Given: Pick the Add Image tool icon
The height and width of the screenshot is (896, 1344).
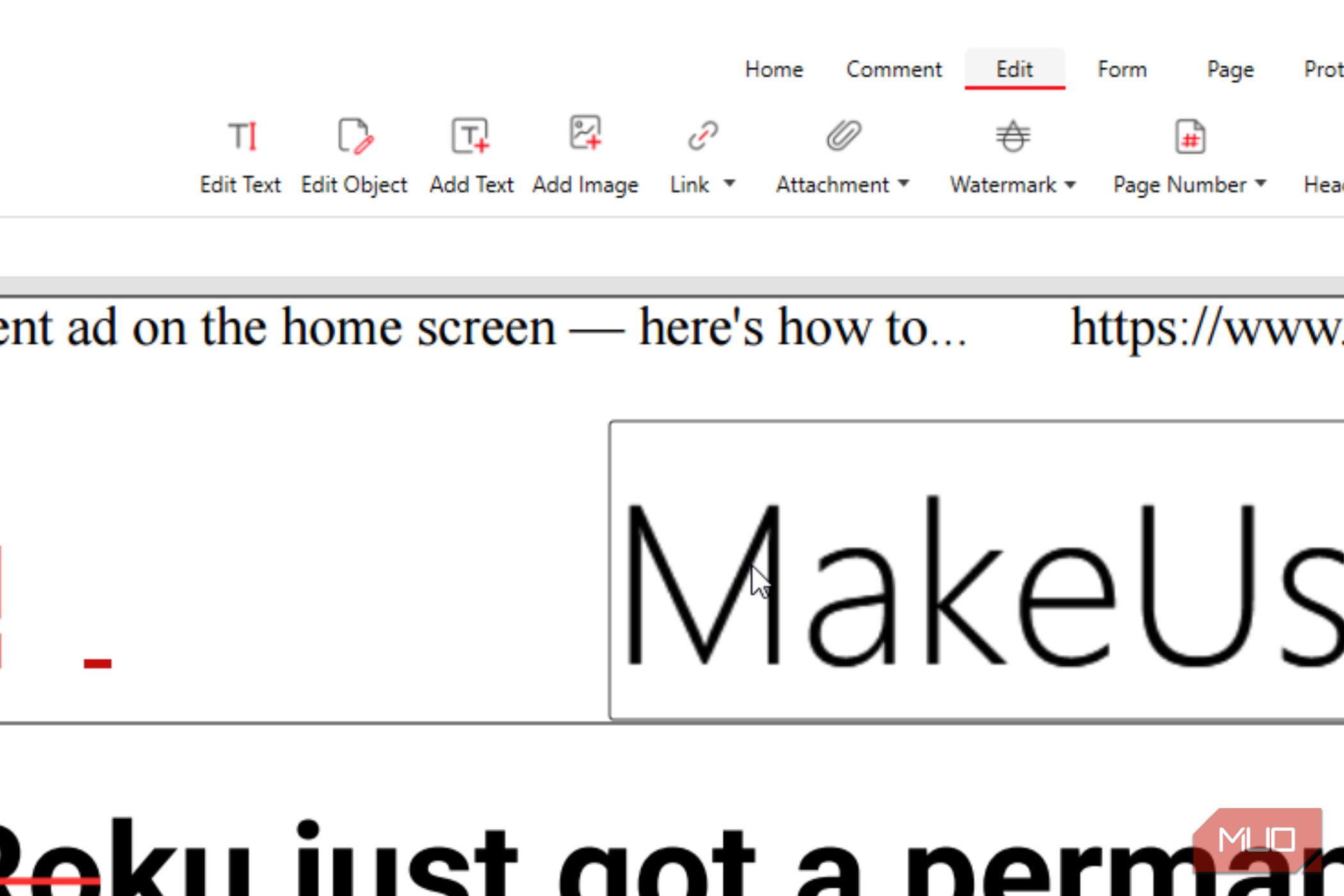Looking at the screenshot, I should 586,132.
